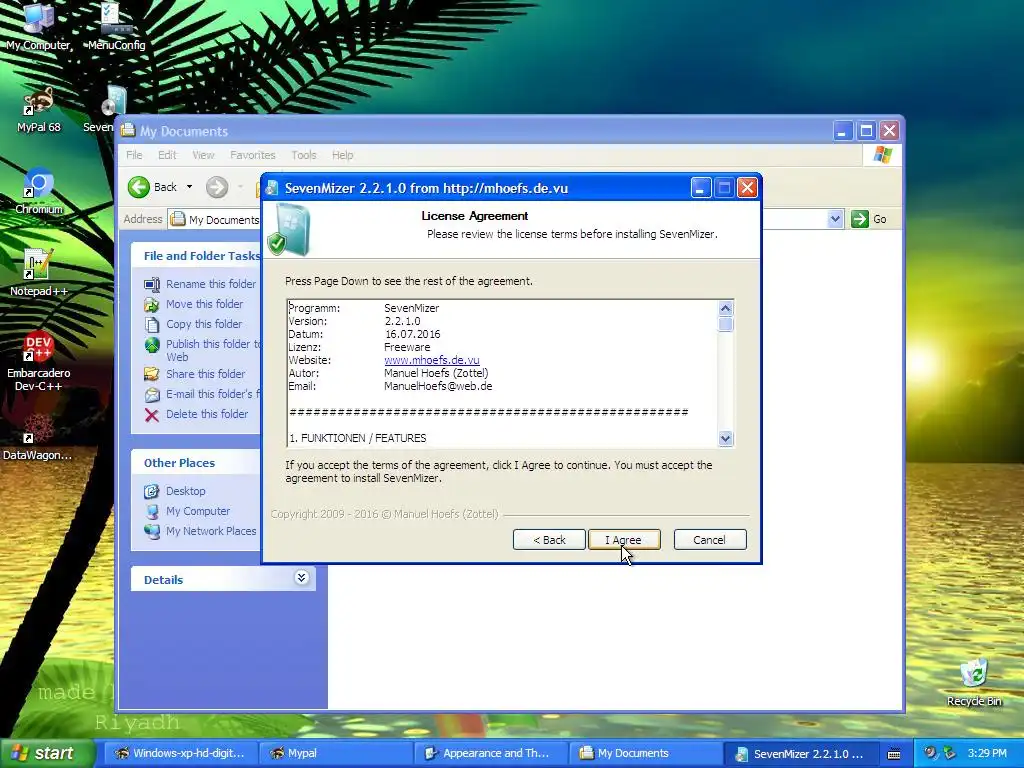Click the 3:29 PM system clock
The image size is (1024, 768).
(987, 753)
